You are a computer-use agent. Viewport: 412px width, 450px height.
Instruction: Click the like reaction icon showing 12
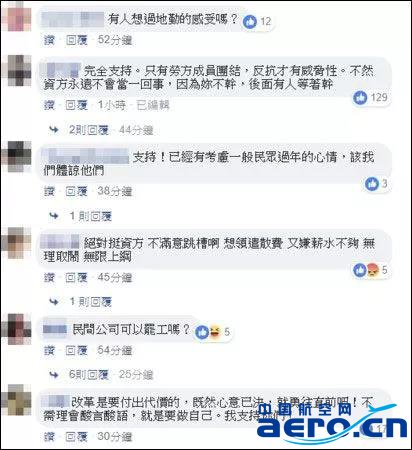click(x=250, y=22)
